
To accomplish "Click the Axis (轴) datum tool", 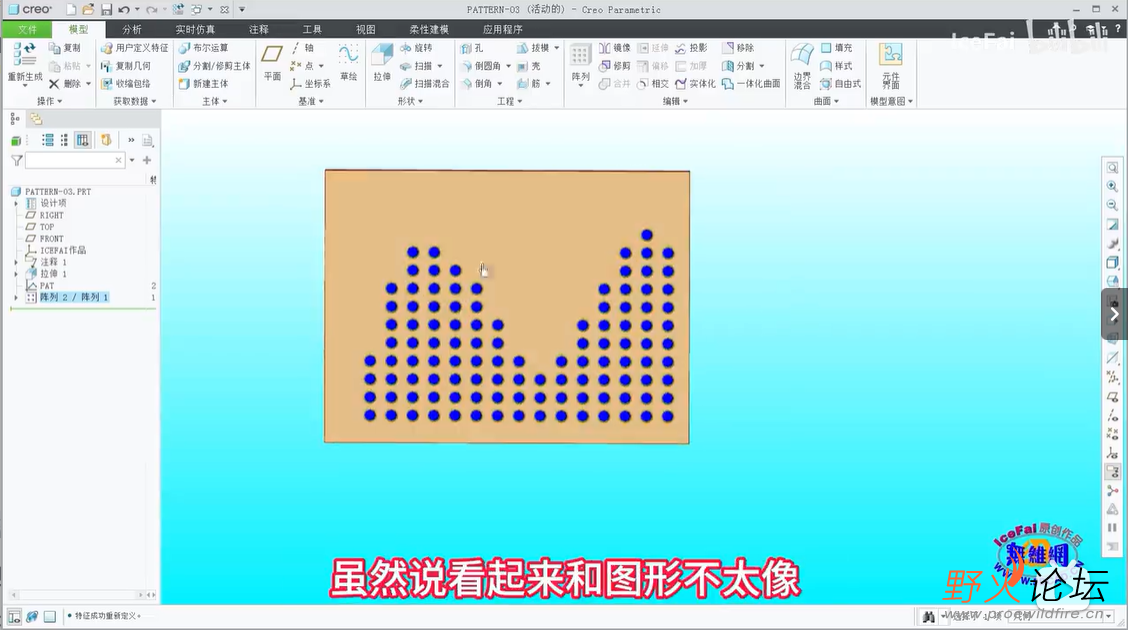I will point(303,47).
